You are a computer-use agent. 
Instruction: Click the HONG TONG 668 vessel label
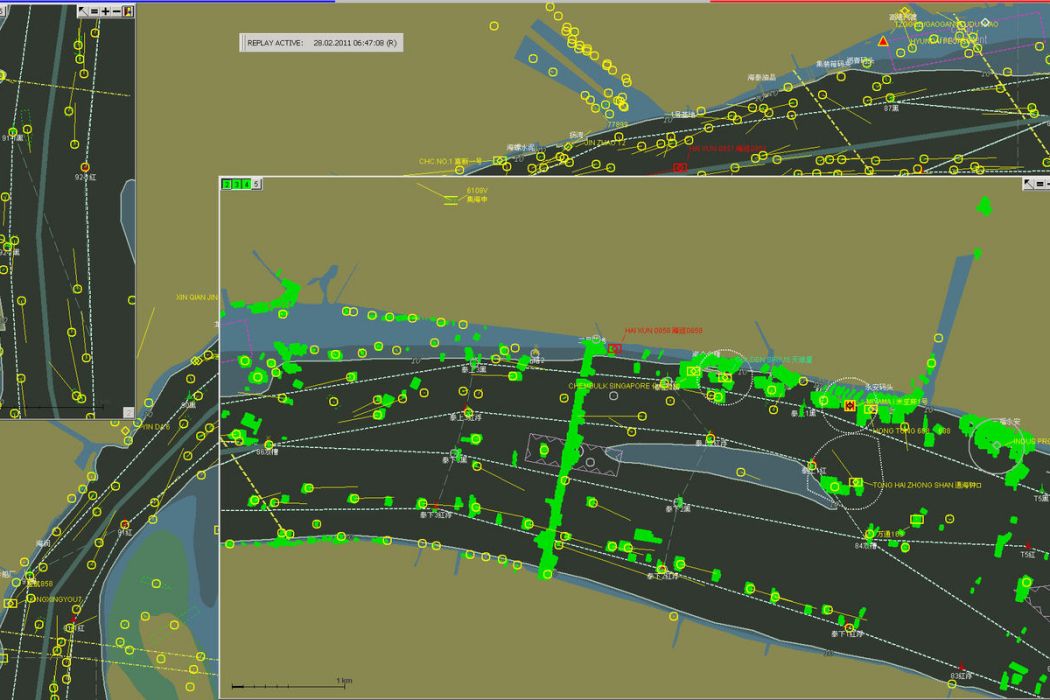[x=911, y=431]
